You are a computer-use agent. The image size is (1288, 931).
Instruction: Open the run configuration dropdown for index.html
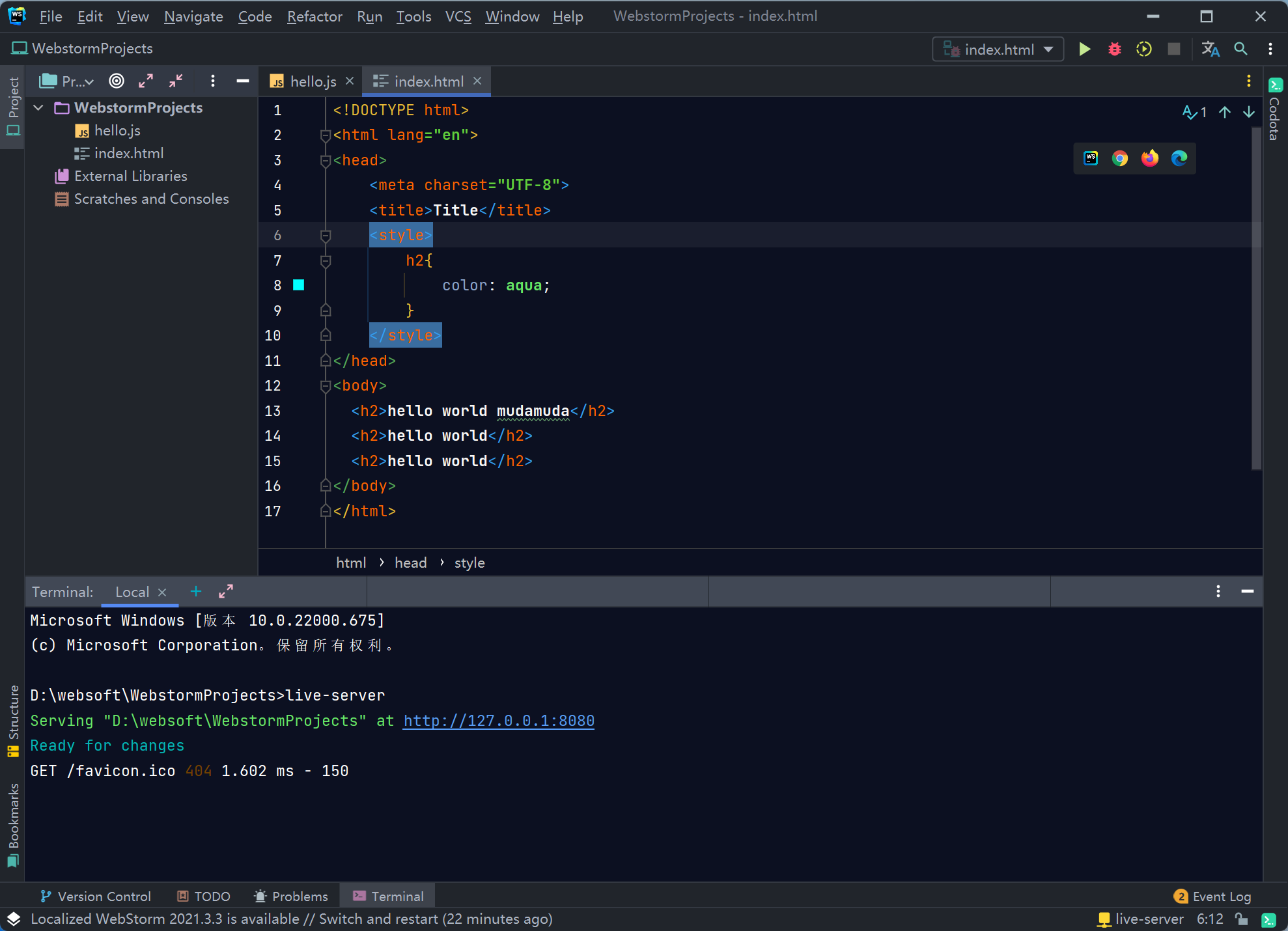1048,49
